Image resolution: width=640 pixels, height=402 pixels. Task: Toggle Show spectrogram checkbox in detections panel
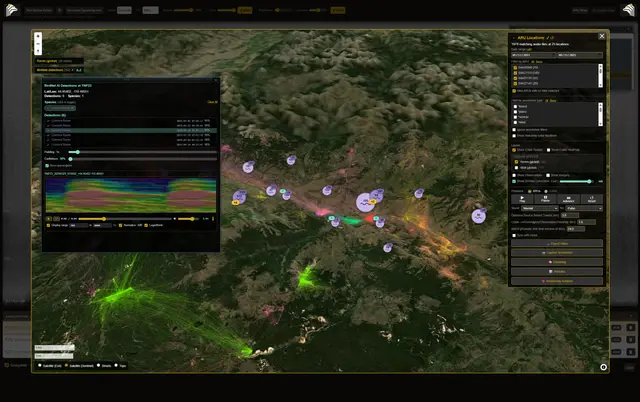click(47, 166)
